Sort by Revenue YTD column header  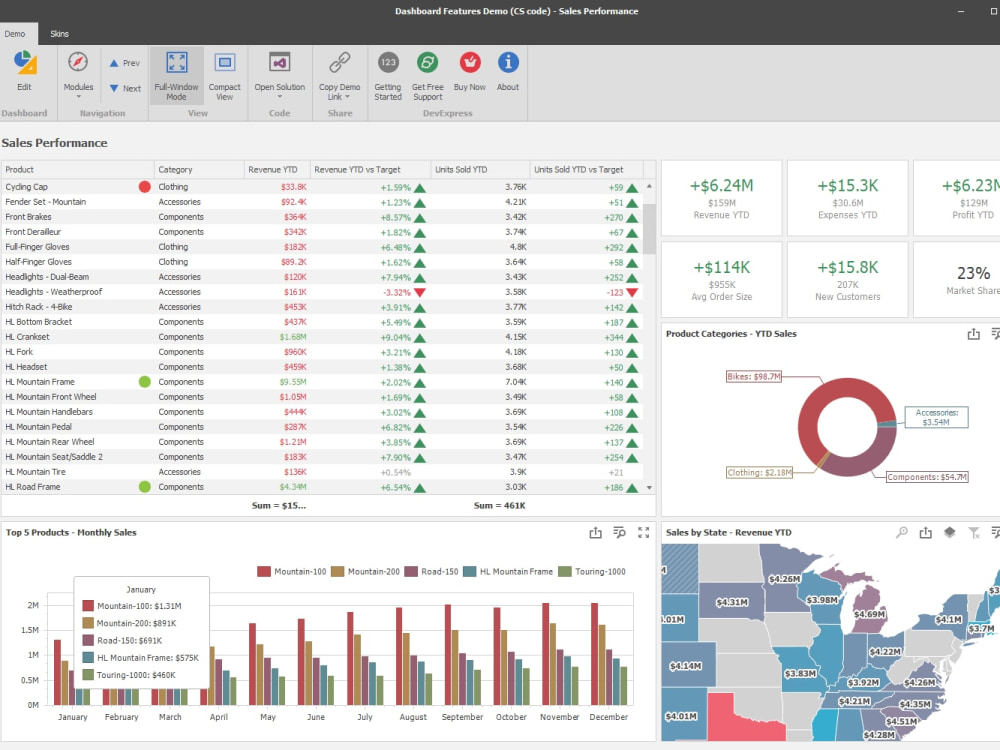tap(277, 170)
